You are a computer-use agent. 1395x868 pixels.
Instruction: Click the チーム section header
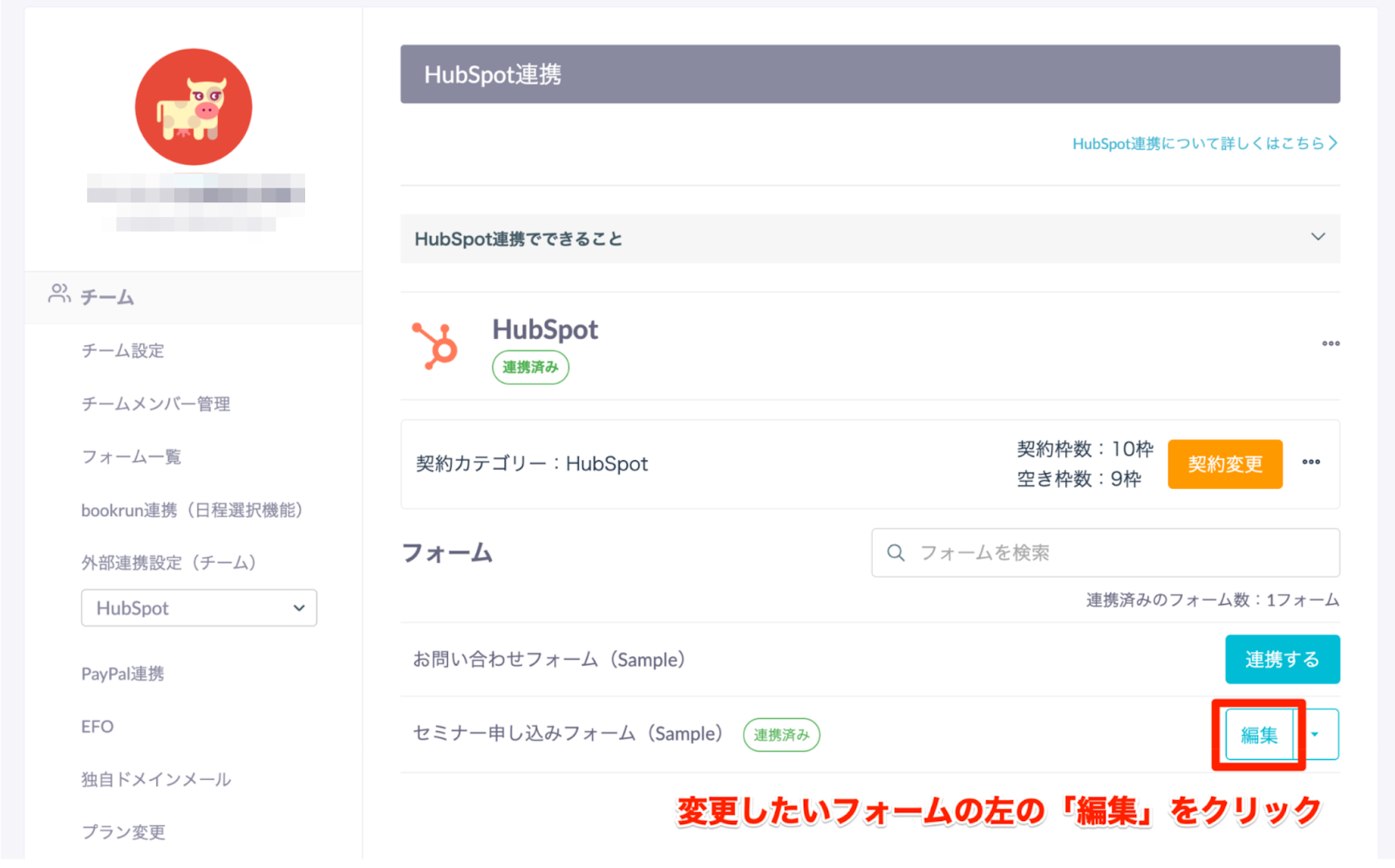point(194,297)
